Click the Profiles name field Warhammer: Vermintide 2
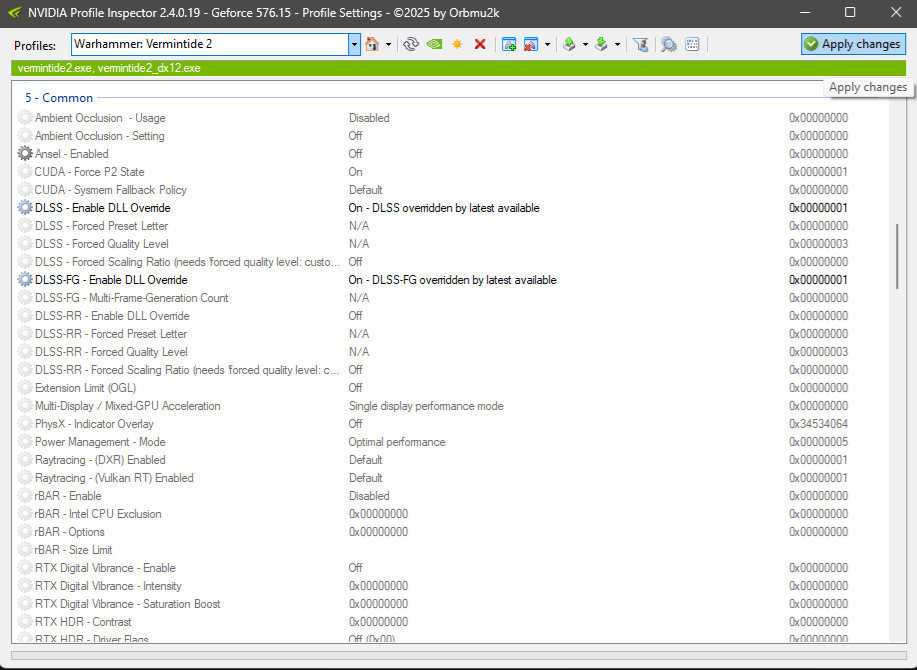 tap(210, 44)
